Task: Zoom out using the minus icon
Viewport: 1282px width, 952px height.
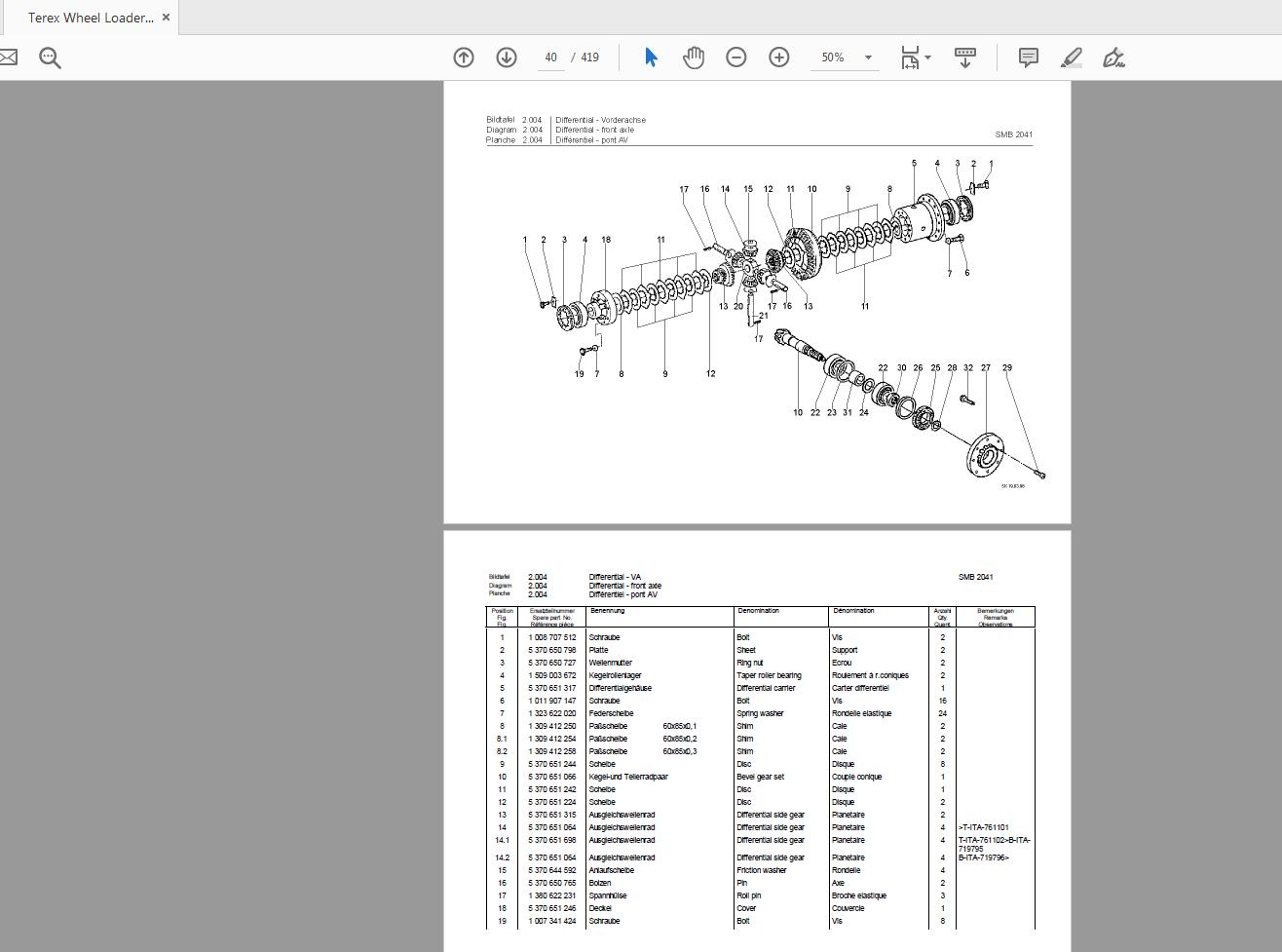Action: point(735,57)
